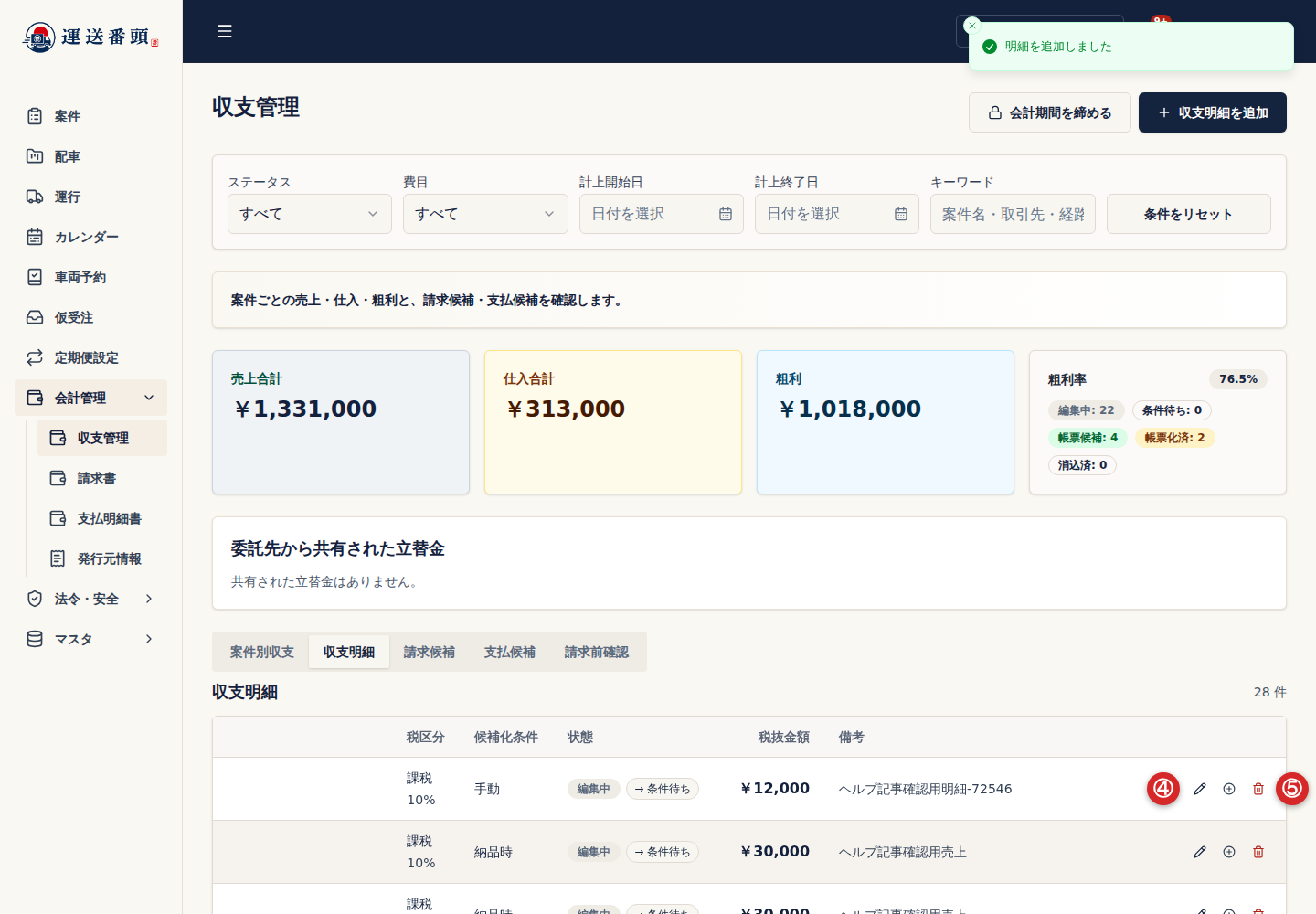Click the 帳票化済: 2 badge

click(1175, 438)
